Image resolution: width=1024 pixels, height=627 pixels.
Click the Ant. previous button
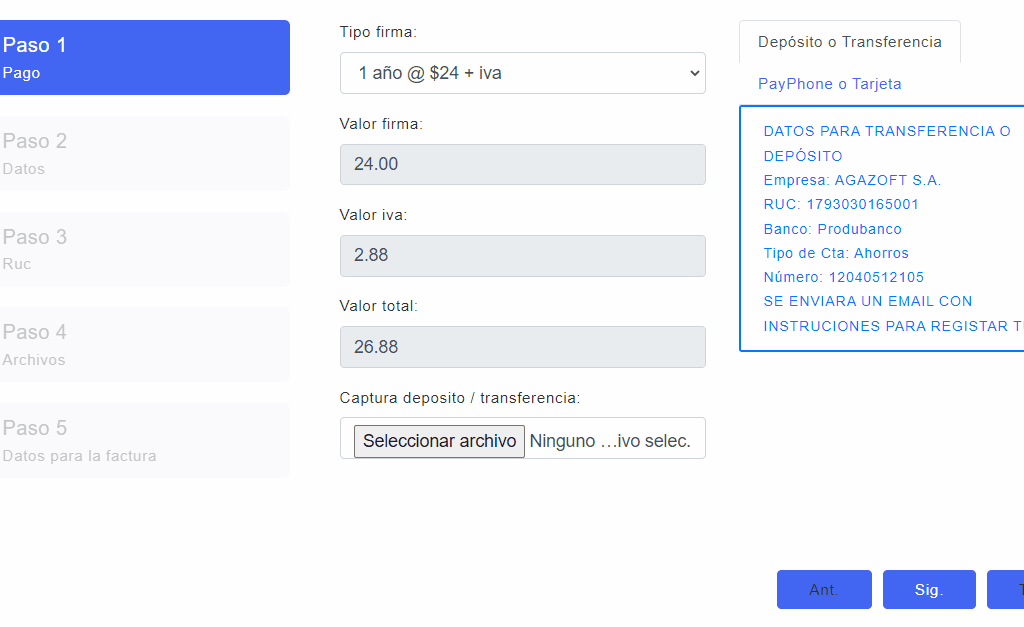pyautogui.click(x=824, y=590)
